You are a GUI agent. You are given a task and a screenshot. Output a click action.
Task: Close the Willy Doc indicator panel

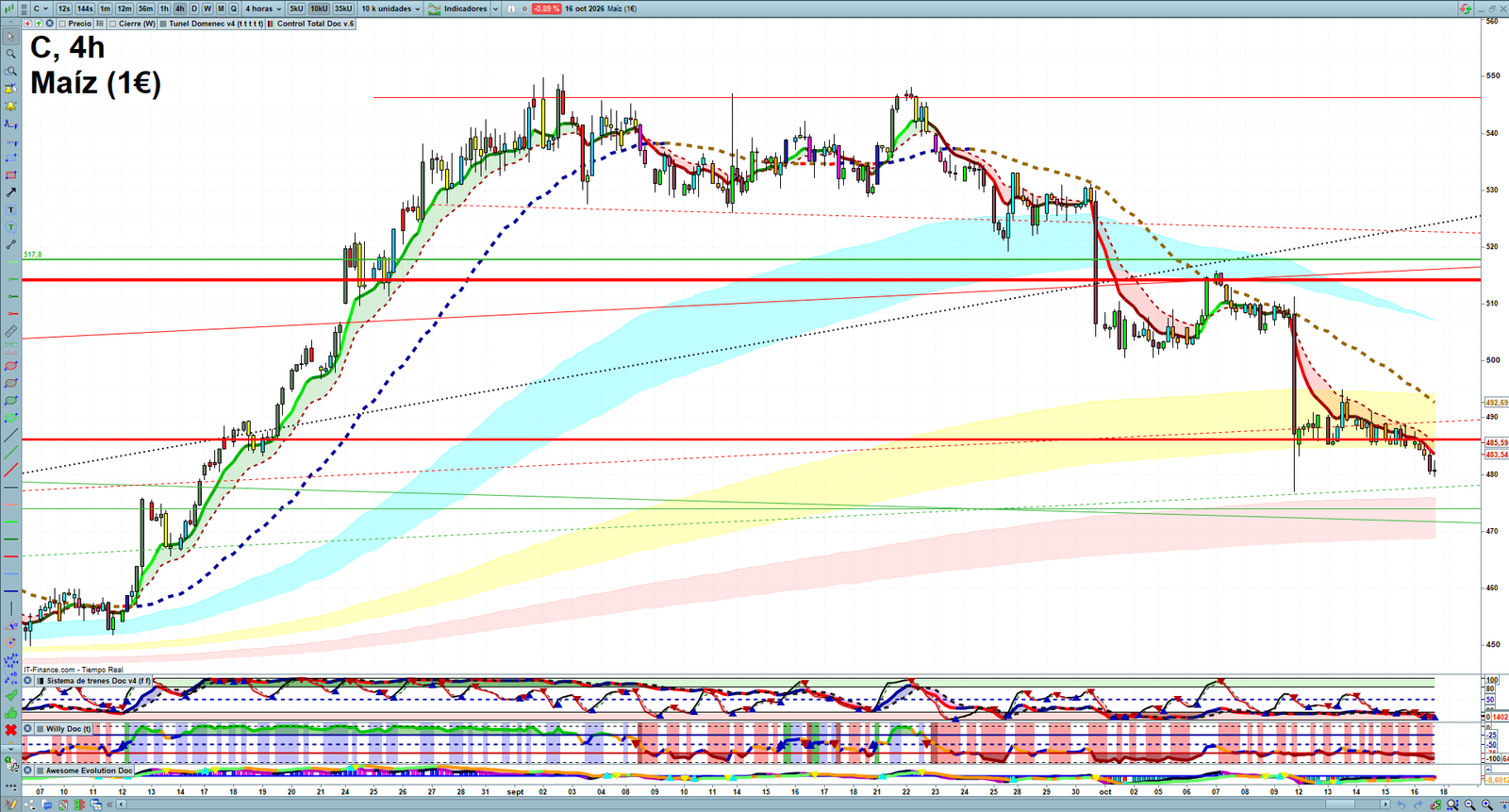28,729
